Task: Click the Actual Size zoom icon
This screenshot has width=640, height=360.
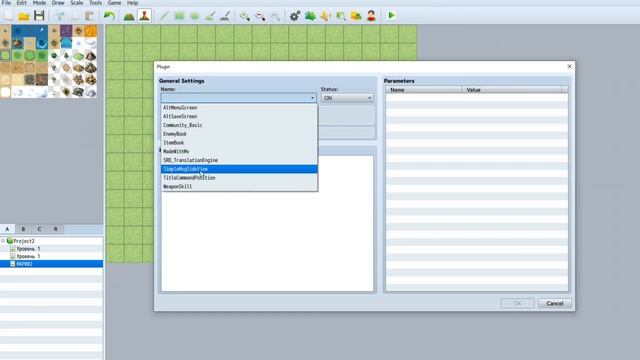Action: 276,16
